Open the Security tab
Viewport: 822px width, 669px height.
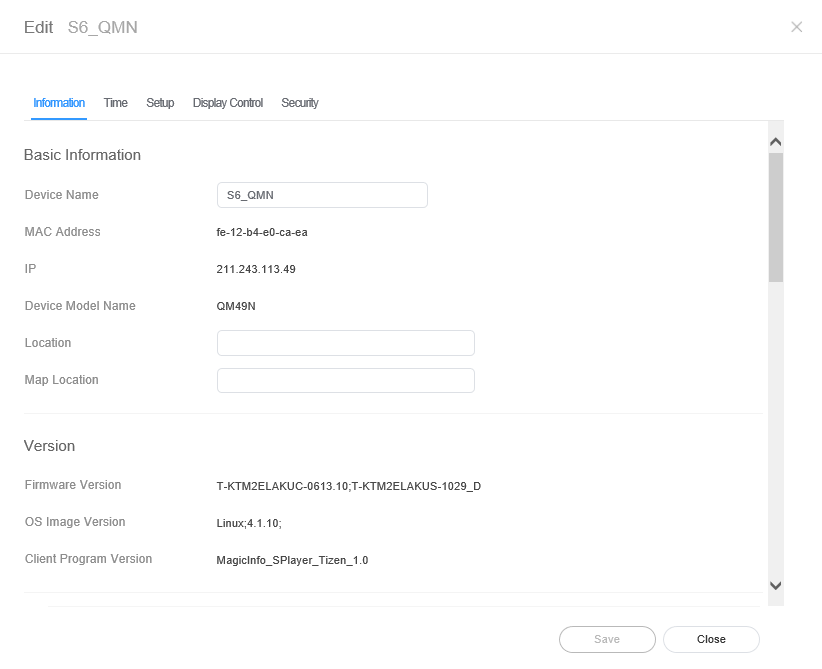point(300,103)
